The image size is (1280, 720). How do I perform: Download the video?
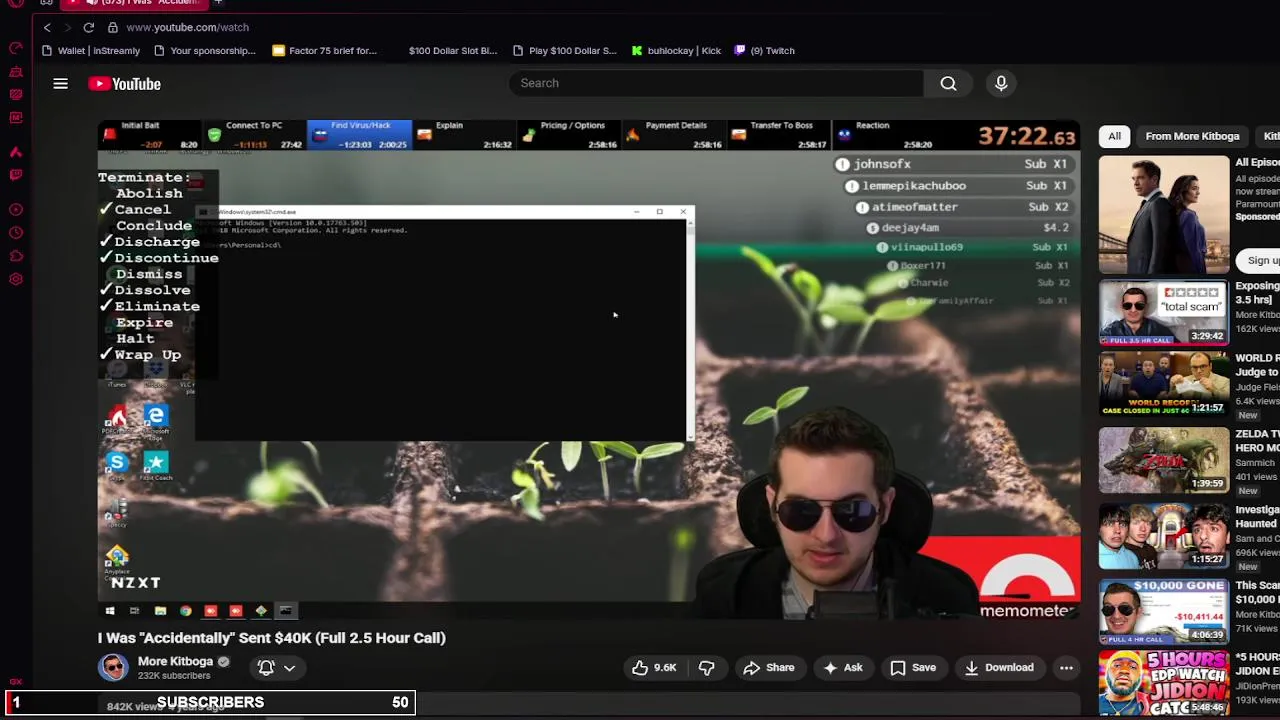tap(998, 667)
